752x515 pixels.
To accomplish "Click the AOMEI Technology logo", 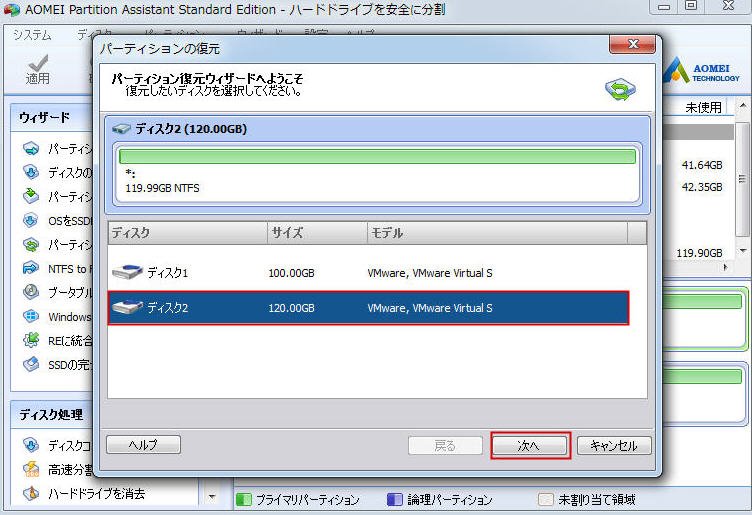I will [701, 71].
